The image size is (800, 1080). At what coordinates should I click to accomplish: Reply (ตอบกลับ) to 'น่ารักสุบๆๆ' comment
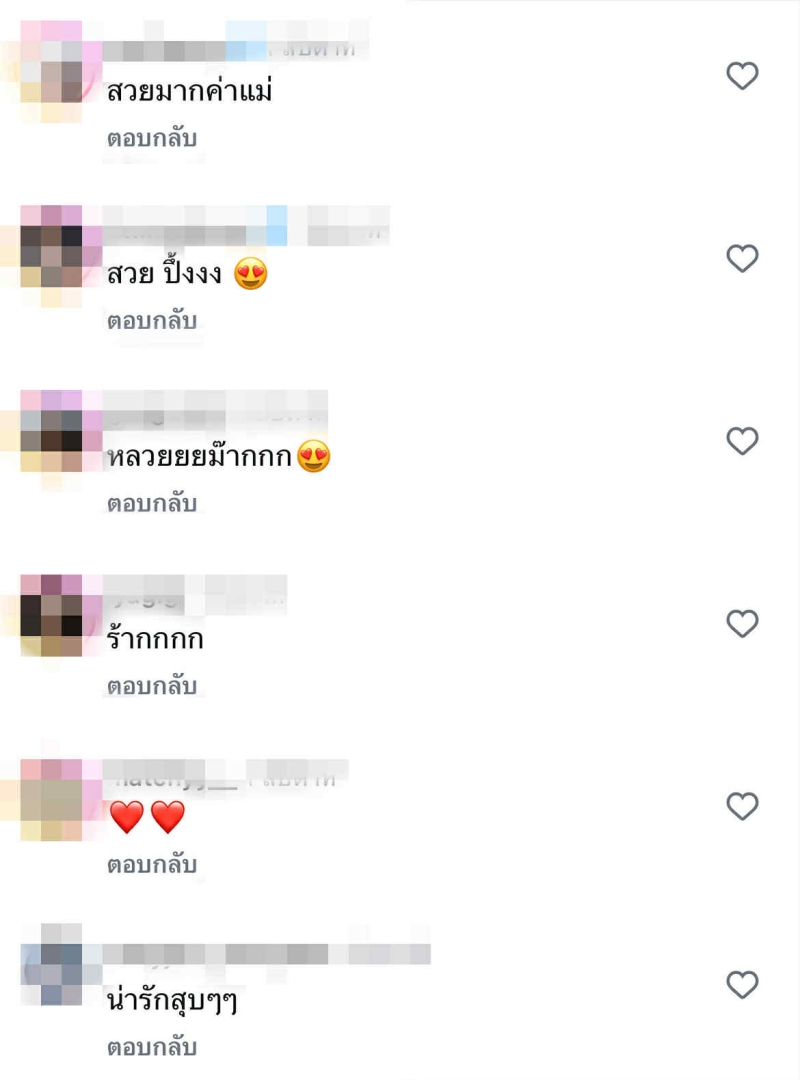(x=152, y=1047)
